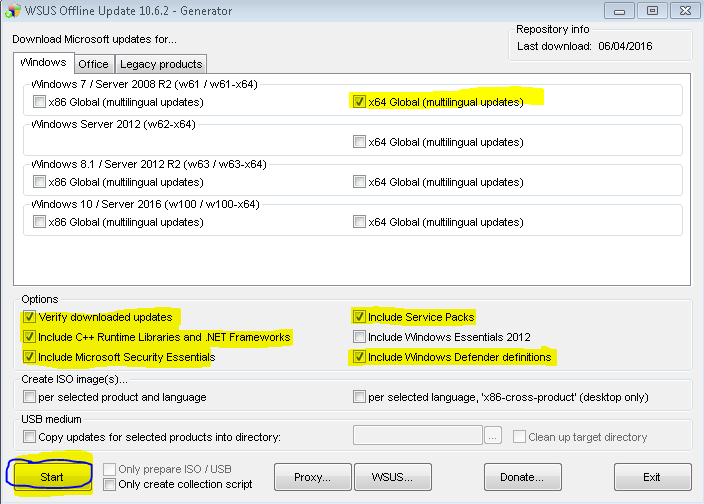Viewport: 704px width, 504px height.
Task: Toggle Include Windows Defender definitions
Action: click(x=359, y=357)
